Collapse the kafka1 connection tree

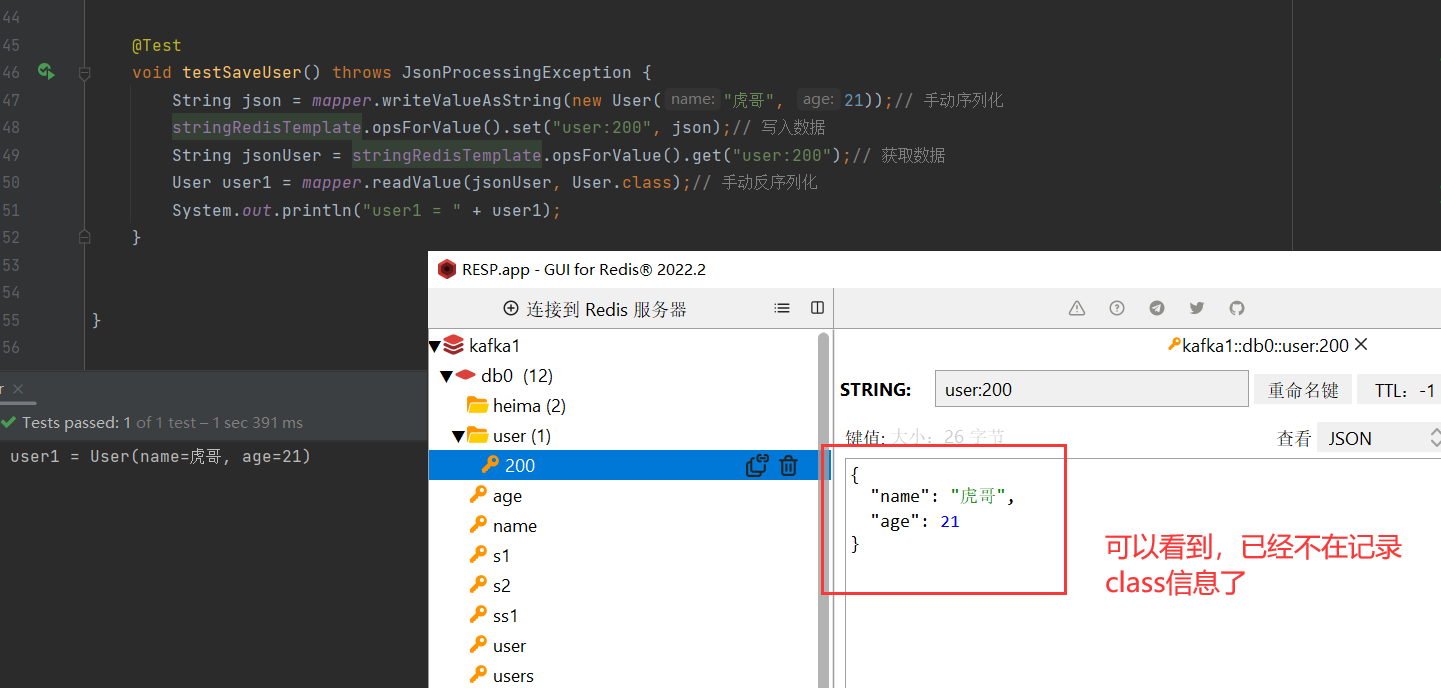(x=435, y=346)
